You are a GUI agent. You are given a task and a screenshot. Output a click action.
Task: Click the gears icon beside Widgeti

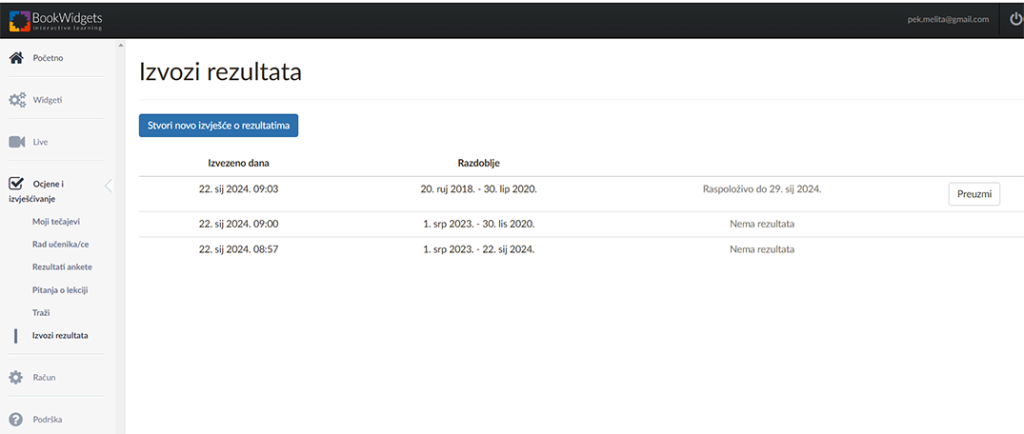16,100
